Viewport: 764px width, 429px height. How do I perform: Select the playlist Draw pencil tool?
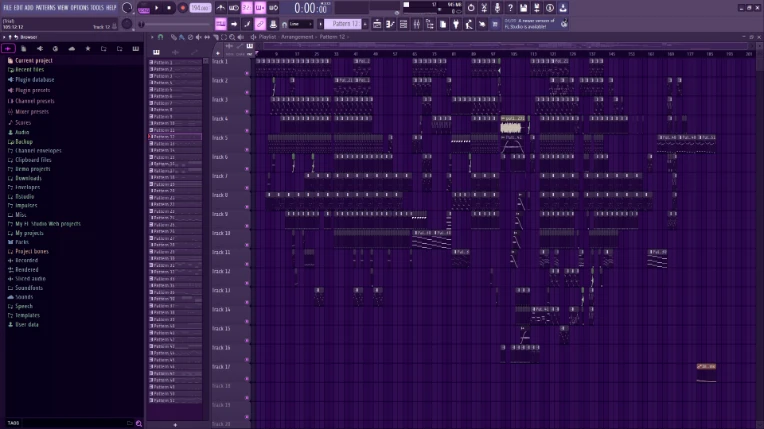(x=173, y=37)
